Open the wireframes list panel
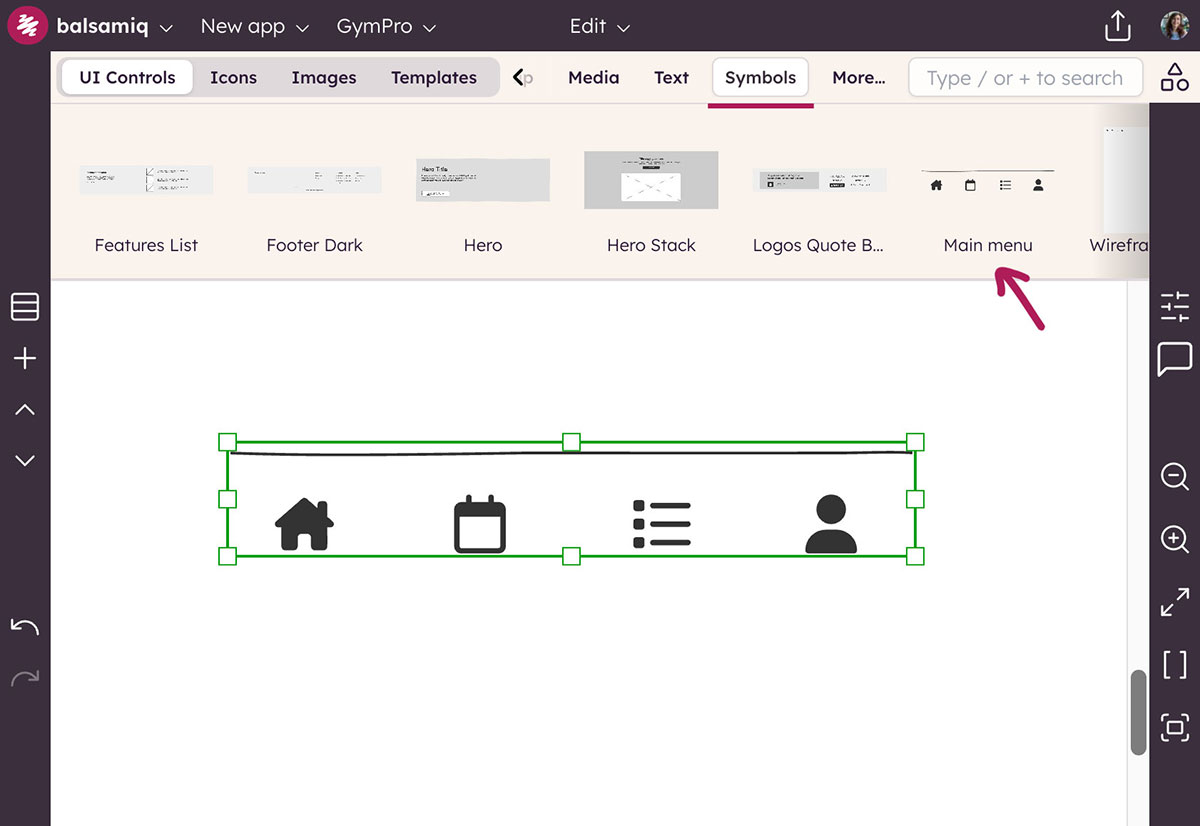1200x826 pixels. click(24, 307)
